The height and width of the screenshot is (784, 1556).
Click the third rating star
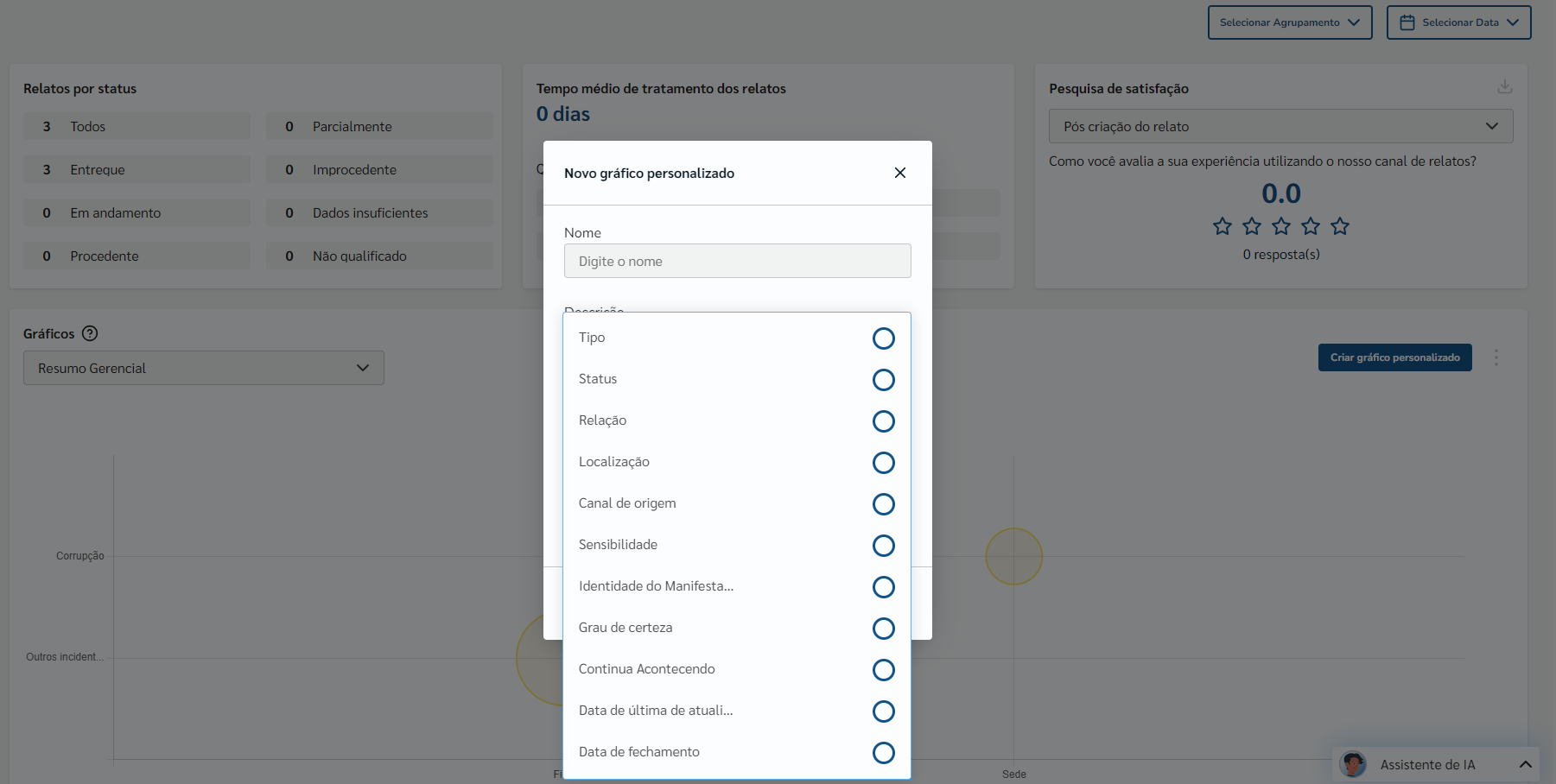[1281, 226]
